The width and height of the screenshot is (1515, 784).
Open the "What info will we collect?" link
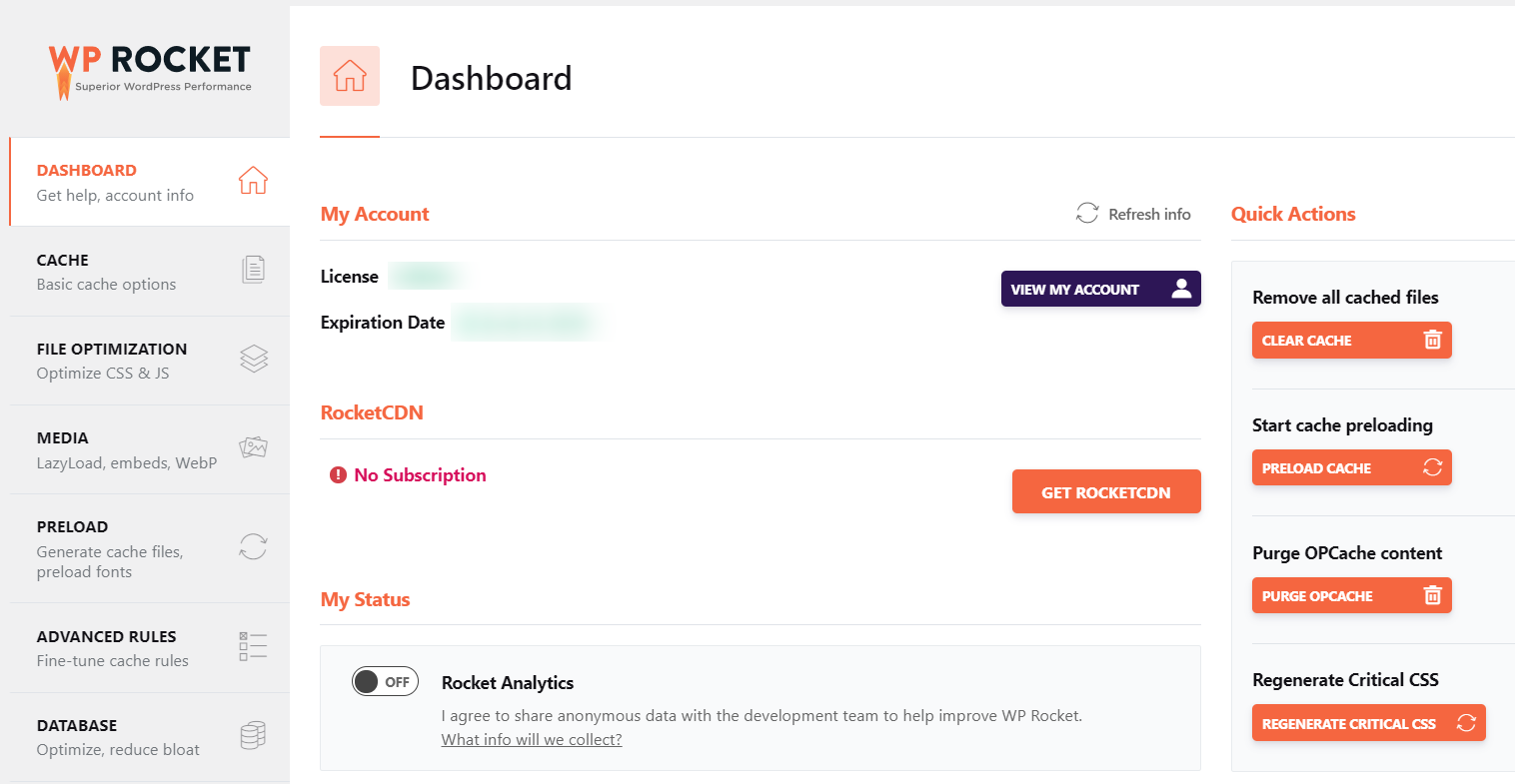532,740
